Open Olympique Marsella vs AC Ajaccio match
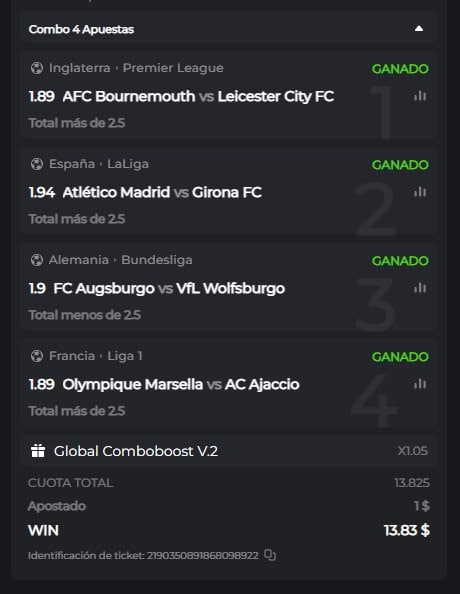Viewport: 460px width, 594px height. [x=181, y=384]
